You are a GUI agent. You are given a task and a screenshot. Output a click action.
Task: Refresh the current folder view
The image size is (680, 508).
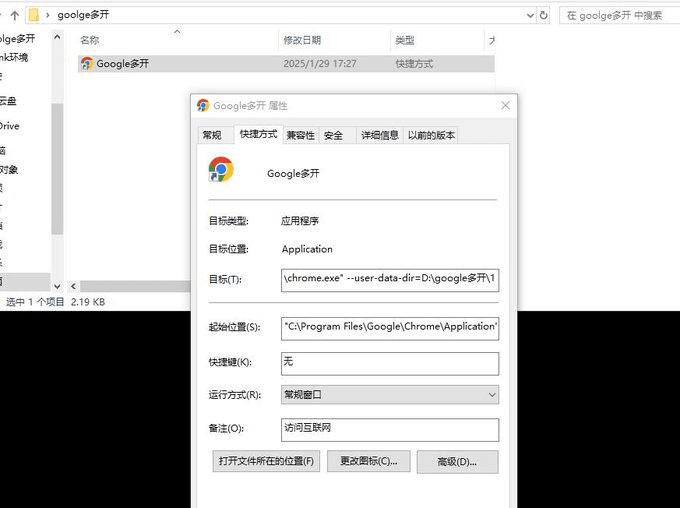tap(544, 15)
